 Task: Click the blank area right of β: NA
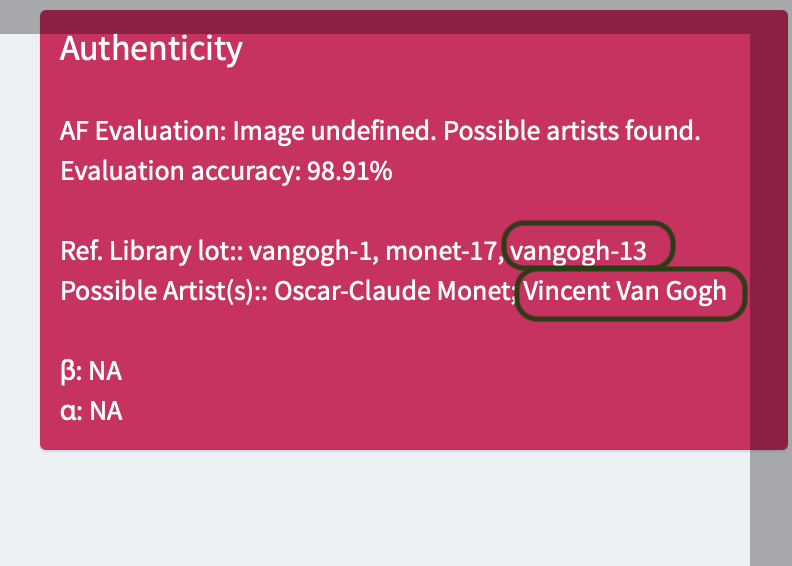pyautogui.click(x=400, y=372)
